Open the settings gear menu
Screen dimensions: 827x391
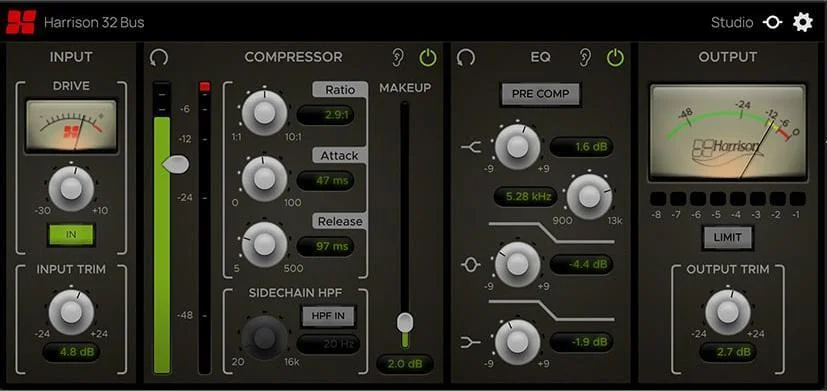click(x=803, y=23)
